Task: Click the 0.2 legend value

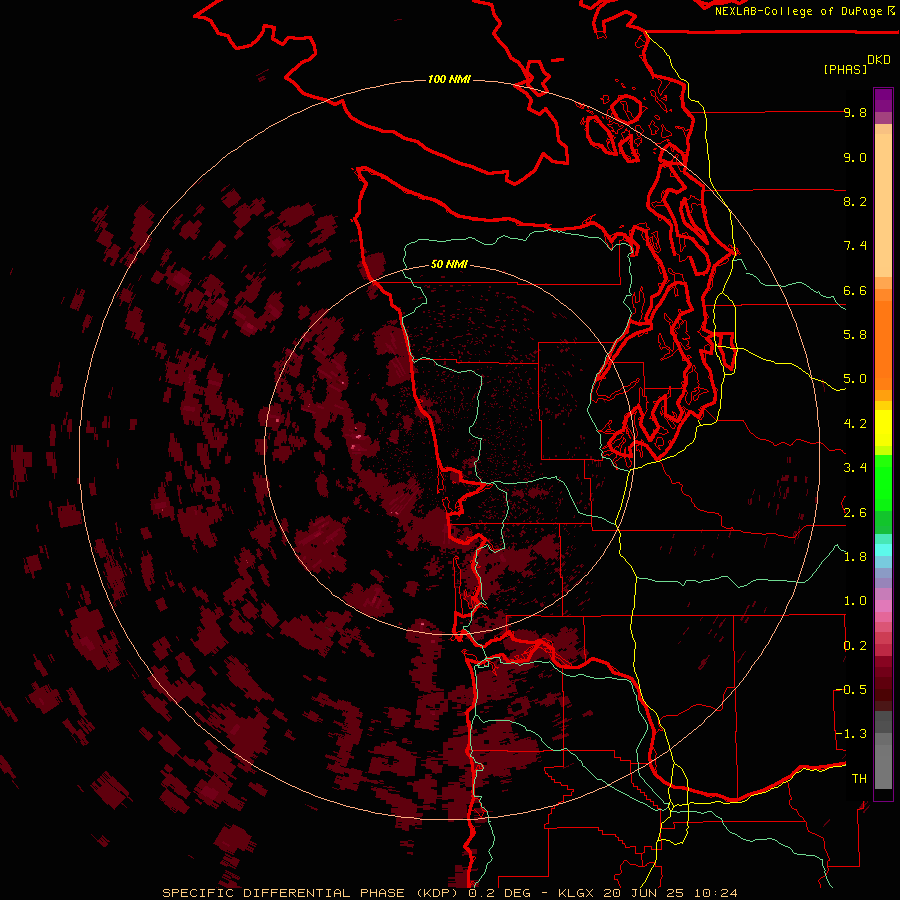Action: coord(855,646)
